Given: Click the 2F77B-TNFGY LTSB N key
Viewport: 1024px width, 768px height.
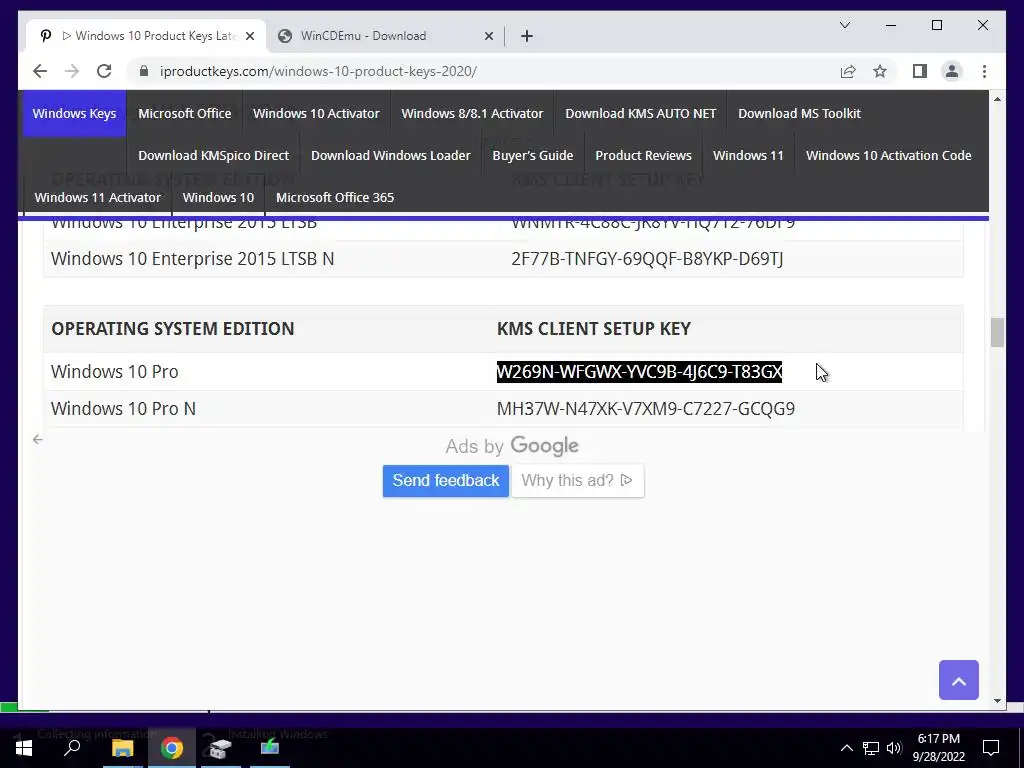Looking at the screenshot, I should click(647, 259).
